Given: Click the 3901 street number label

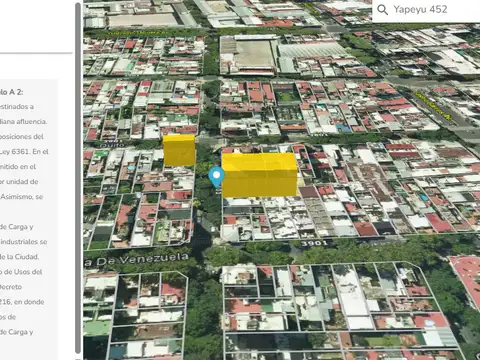Looking at the screenshot, I should 314,243.
